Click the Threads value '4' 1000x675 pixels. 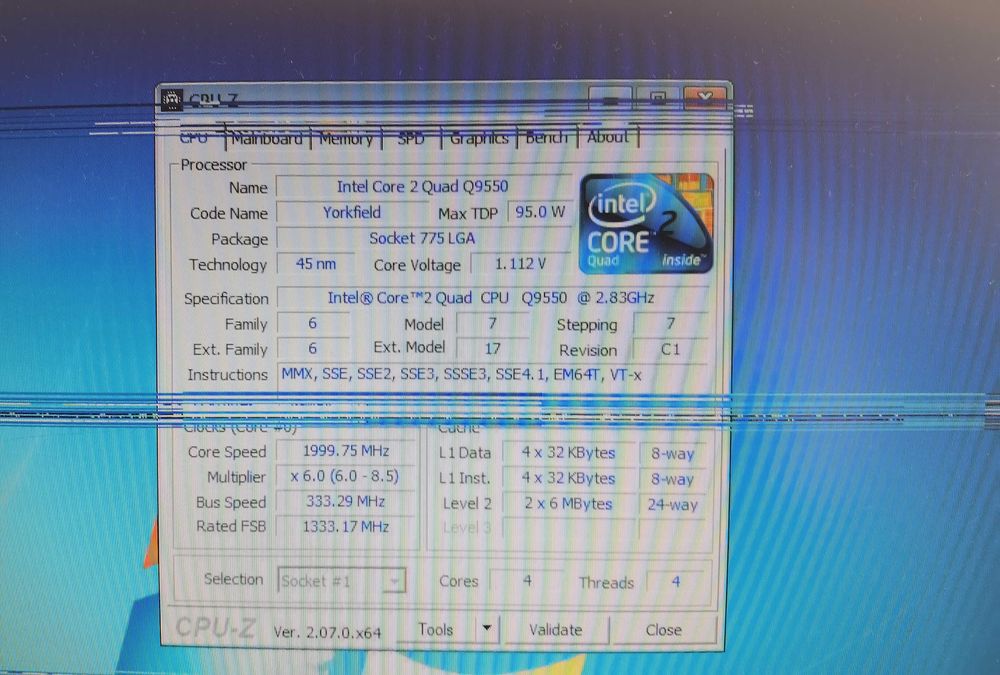(x=676, y=582)
